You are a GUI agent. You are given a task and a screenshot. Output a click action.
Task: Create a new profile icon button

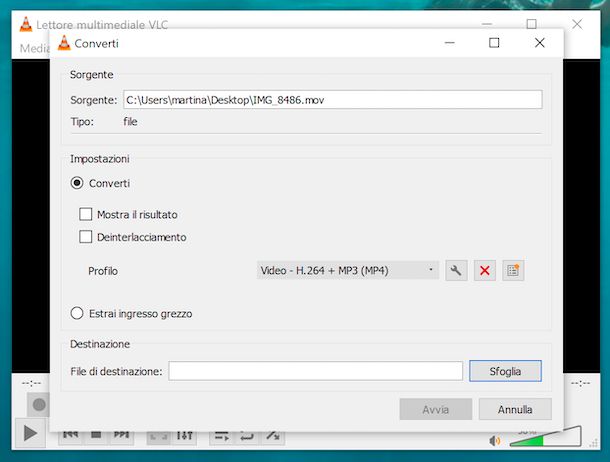tap(513, 270)
